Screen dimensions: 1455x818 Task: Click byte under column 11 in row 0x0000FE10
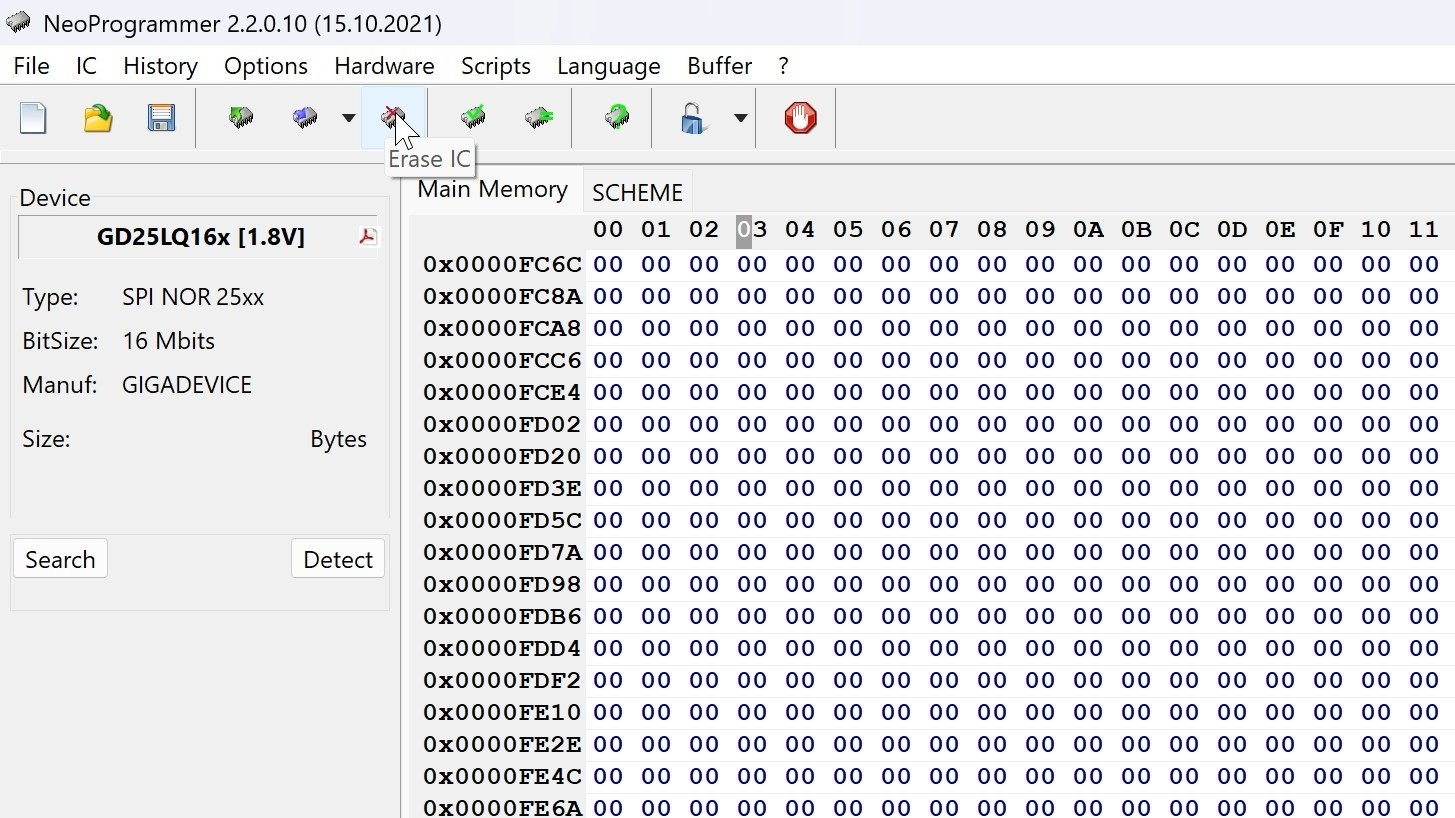[1424, 713]
